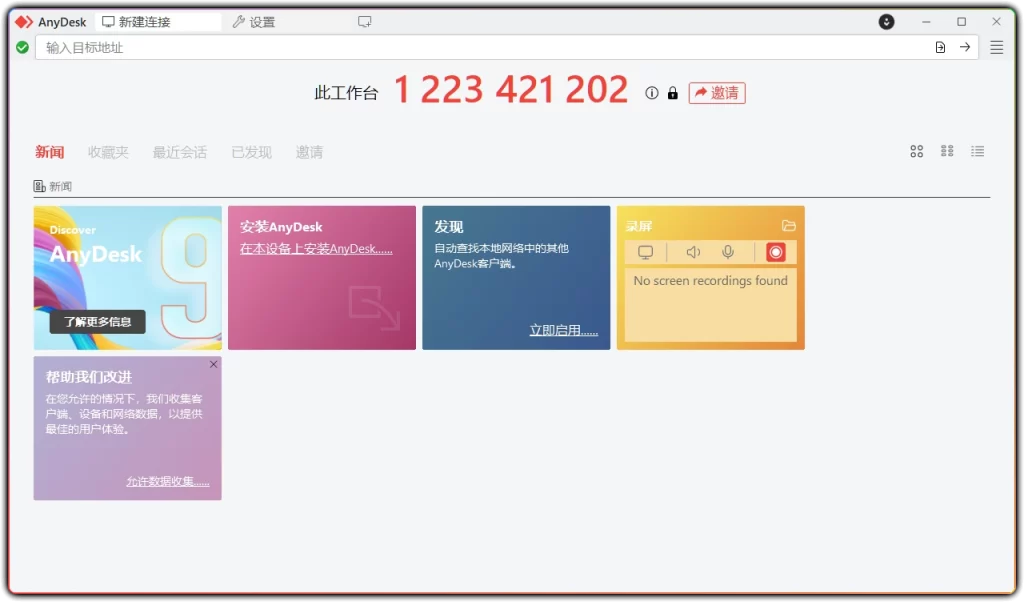Open AnyDesk settings via the wrench icon
This screenshot has width=1024, height=602.
[x=240, y=21]
